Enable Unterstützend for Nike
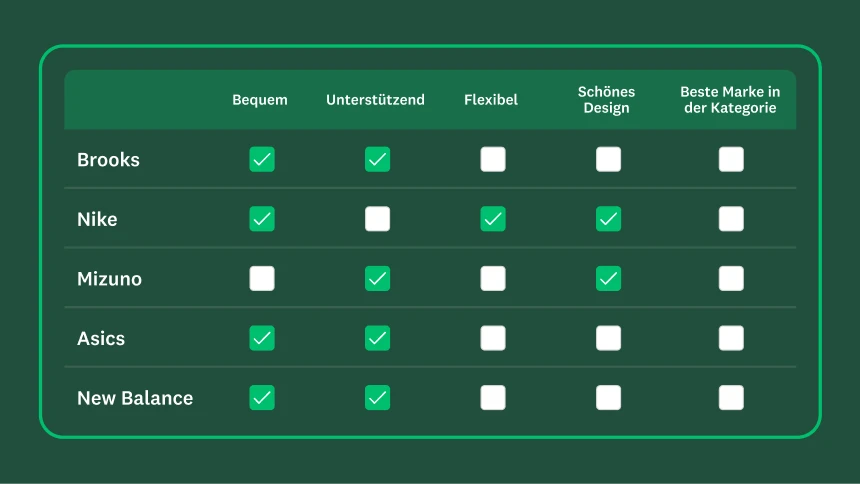This screenshot has width=860, height=484. [377, 219]
